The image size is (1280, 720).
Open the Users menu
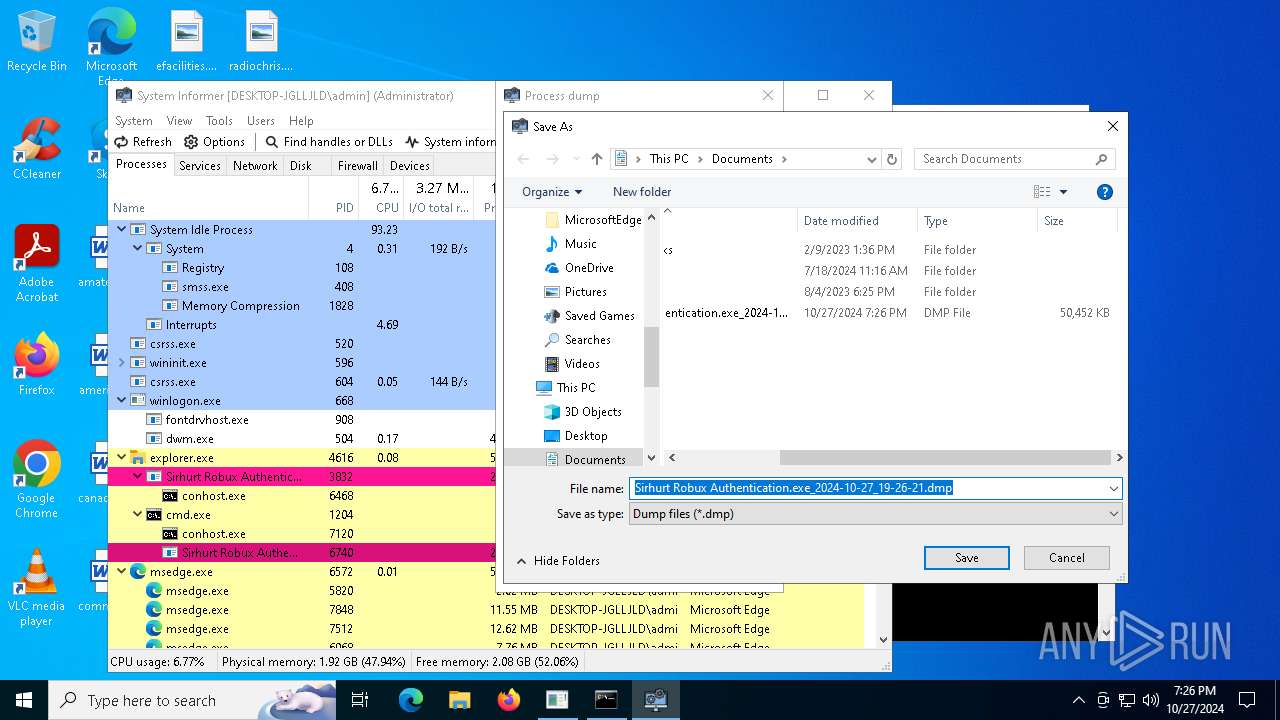[x=261, y=120]
